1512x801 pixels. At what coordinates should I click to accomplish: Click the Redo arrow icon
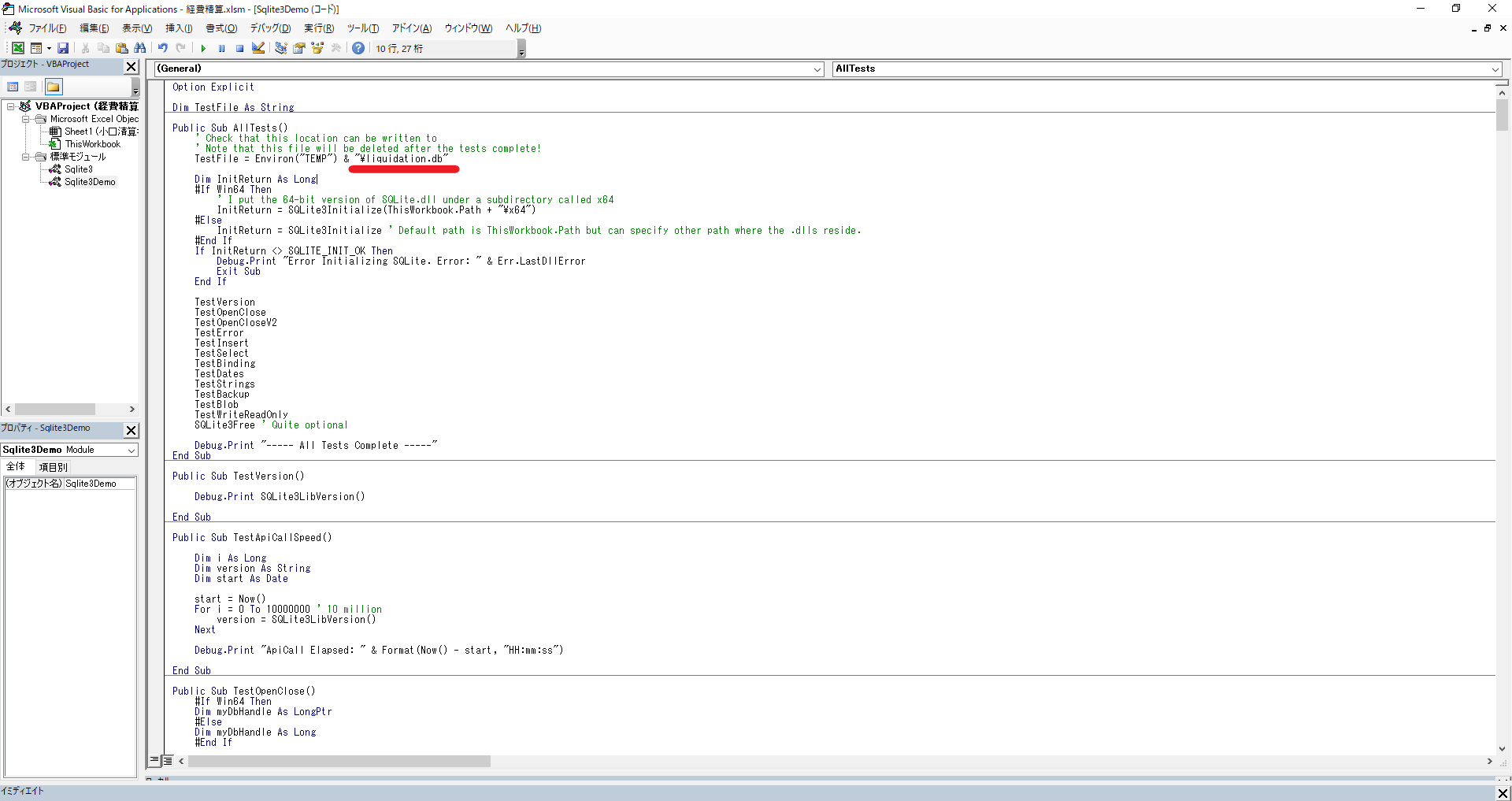pos(180,48)
